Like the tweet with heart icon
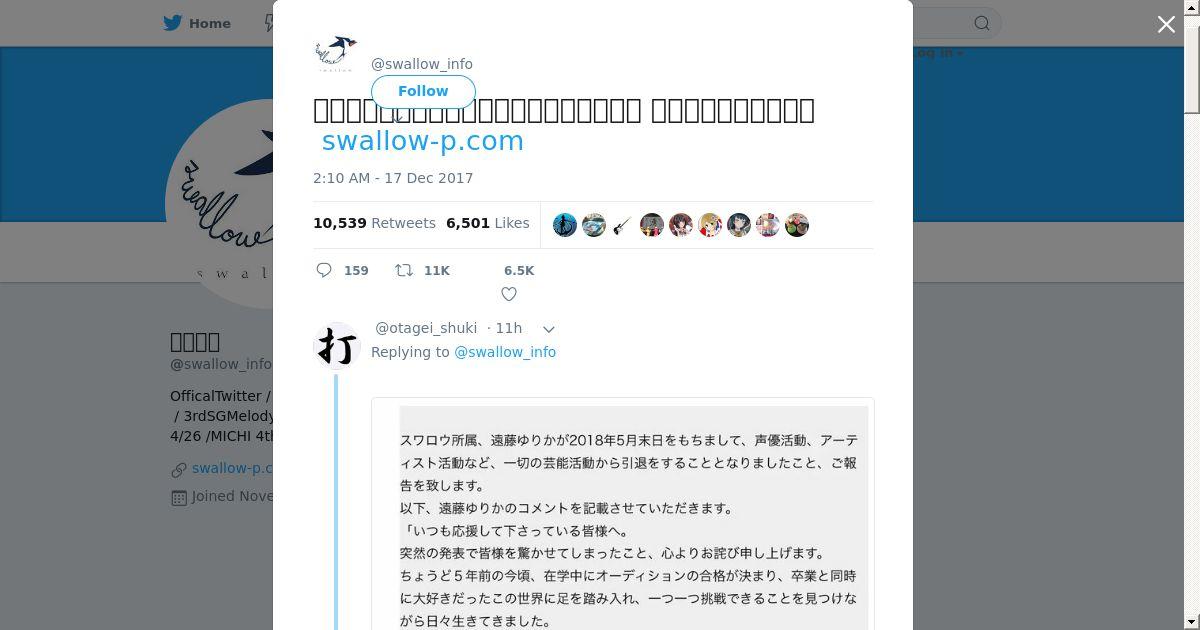Viewport: 1200px width, 630px height. (509, 294)
